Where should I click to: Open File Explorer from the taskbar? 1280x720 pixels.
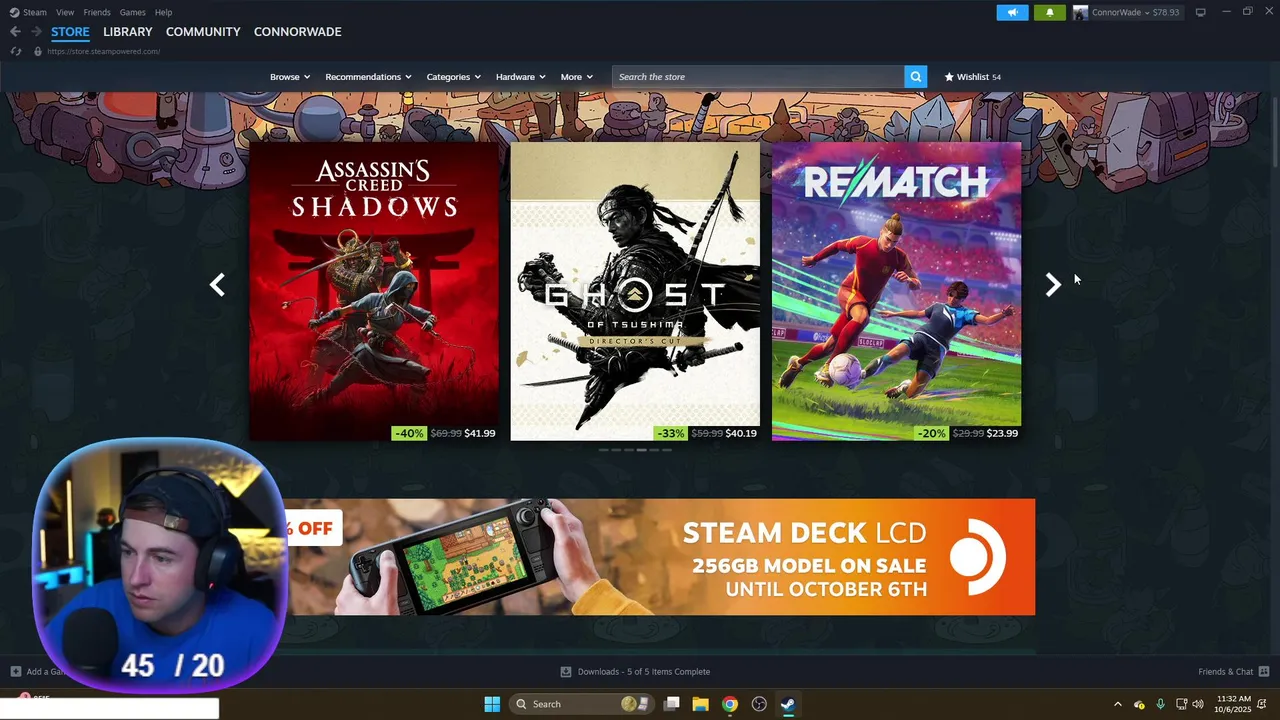pyautogui.click(x=700, y=704)
